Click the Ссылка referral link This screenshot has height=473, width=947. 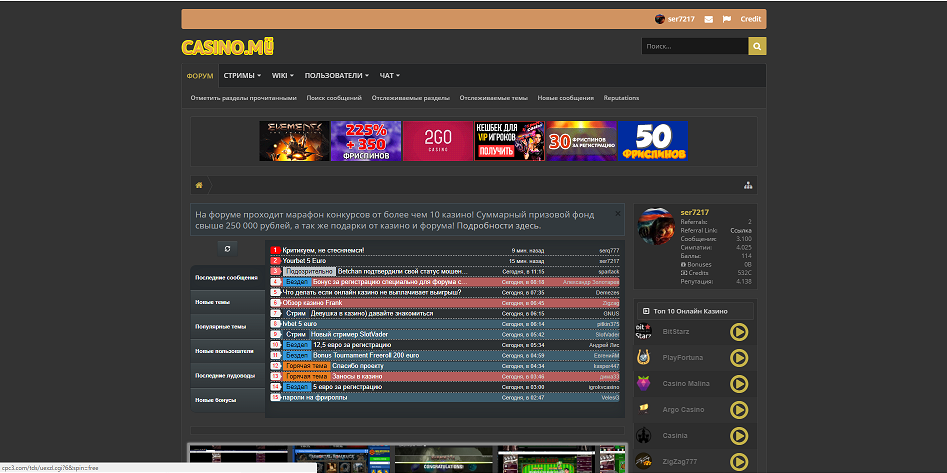tap(740, 231)
